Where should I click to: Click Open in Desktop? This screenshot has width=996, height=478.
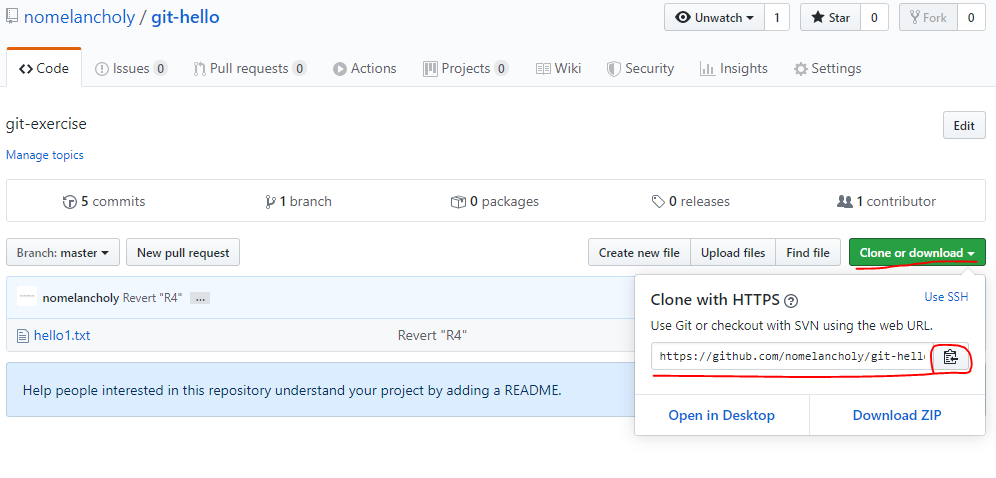(x=722, y=415)
